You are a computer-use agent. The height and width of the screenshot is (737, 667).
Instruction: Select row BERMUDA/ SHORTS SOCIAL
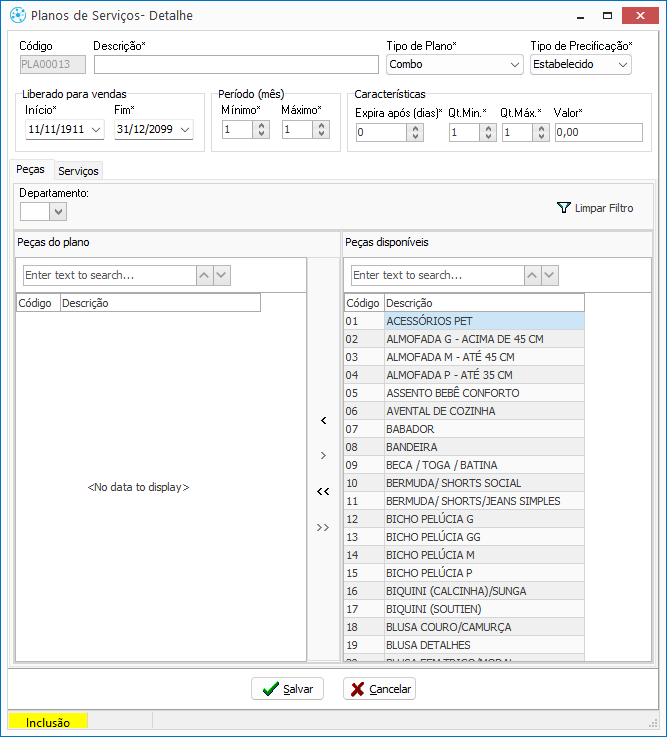click(x=464, y=483)
